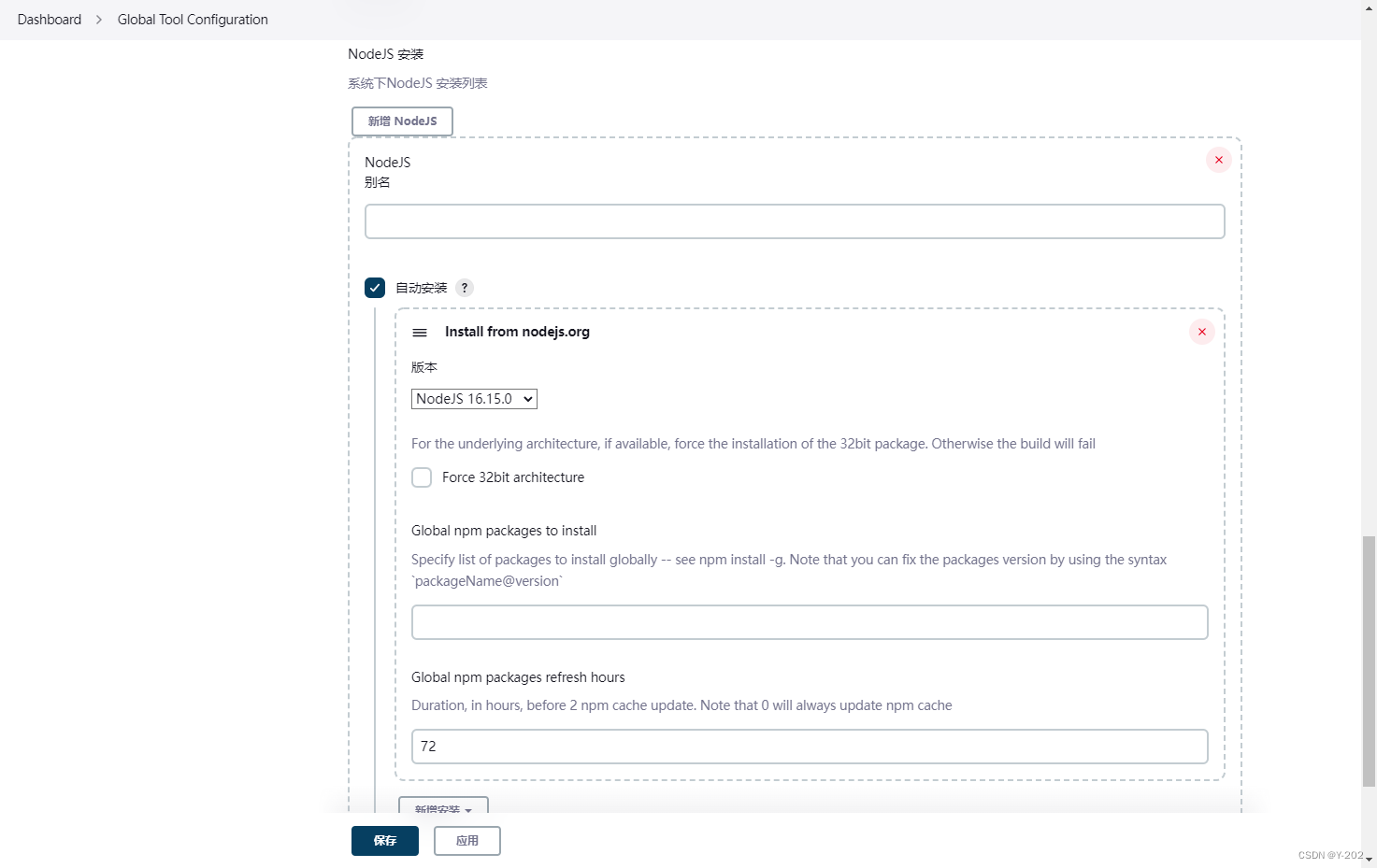Remove the NodeJS installation with its red X
Viewport: 1377px width, 868px height.
[x=1218, y=160]
